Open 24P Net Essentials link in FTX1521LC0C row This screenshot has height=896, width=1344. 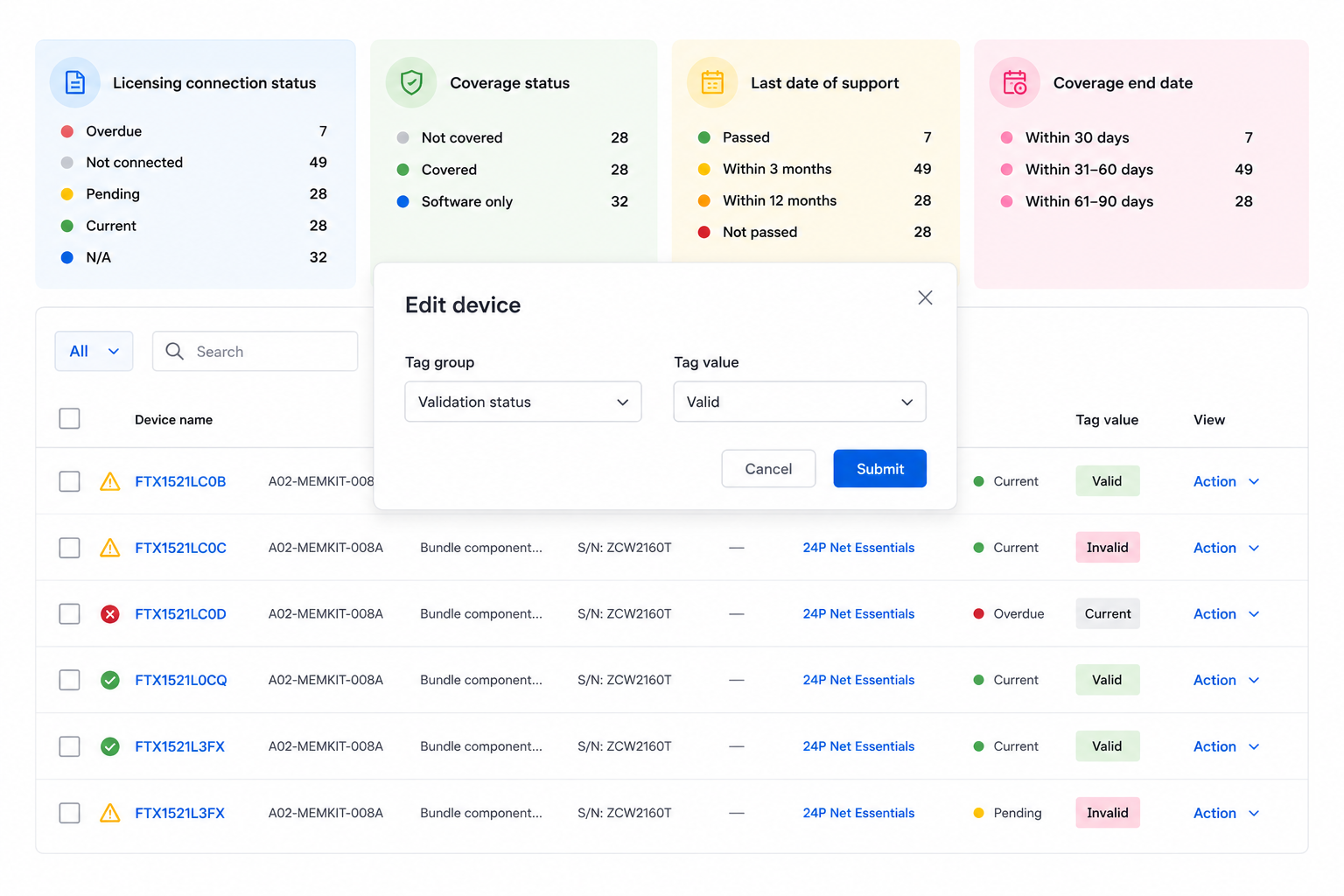(858, 548)
